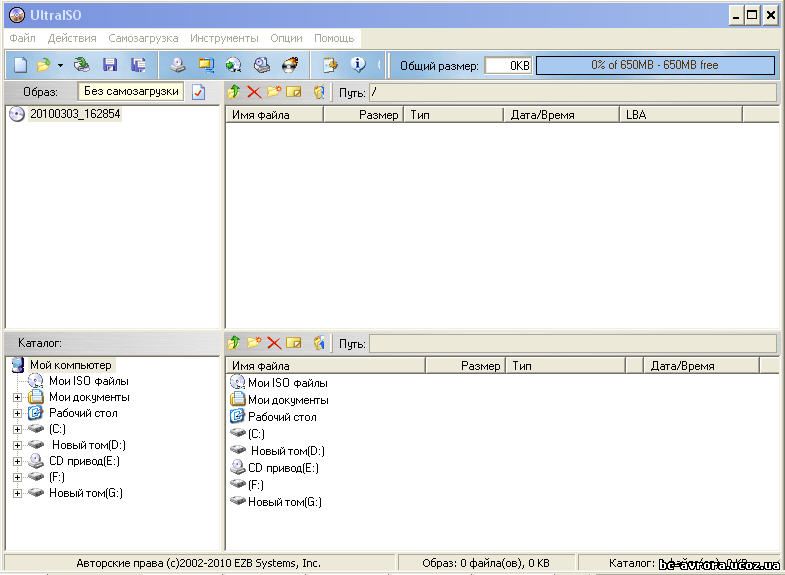Click the Burn CD/DVD Image flaming disc icon
The width and height of the screenshot is (785, 575).
click(290, 65)
